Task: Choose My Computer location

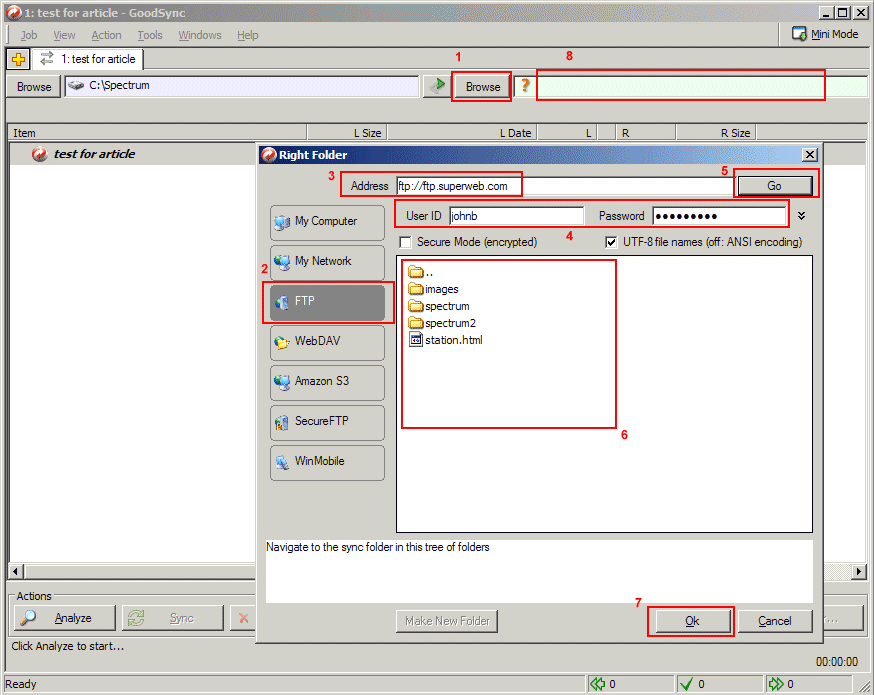Action: [x=327, y=222]
